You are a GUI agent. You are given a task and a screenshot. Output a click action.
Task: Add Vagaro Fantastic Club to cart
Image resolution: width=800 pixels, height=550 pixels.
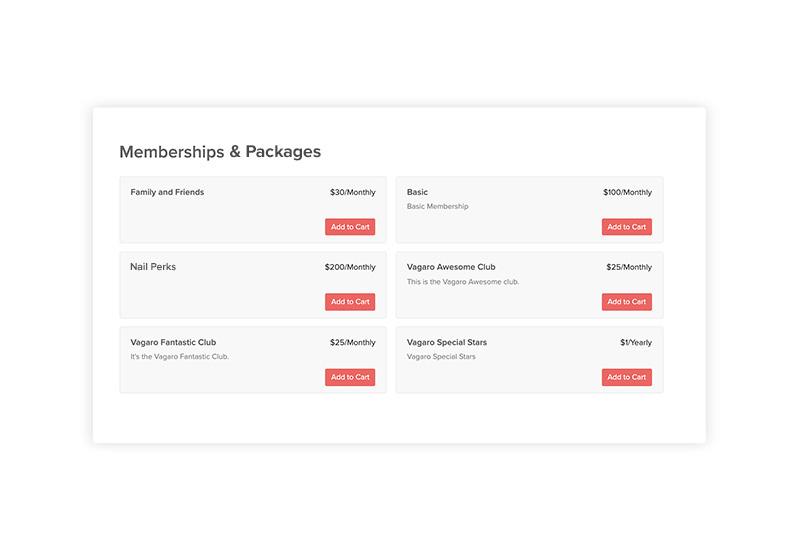point(350,377)
